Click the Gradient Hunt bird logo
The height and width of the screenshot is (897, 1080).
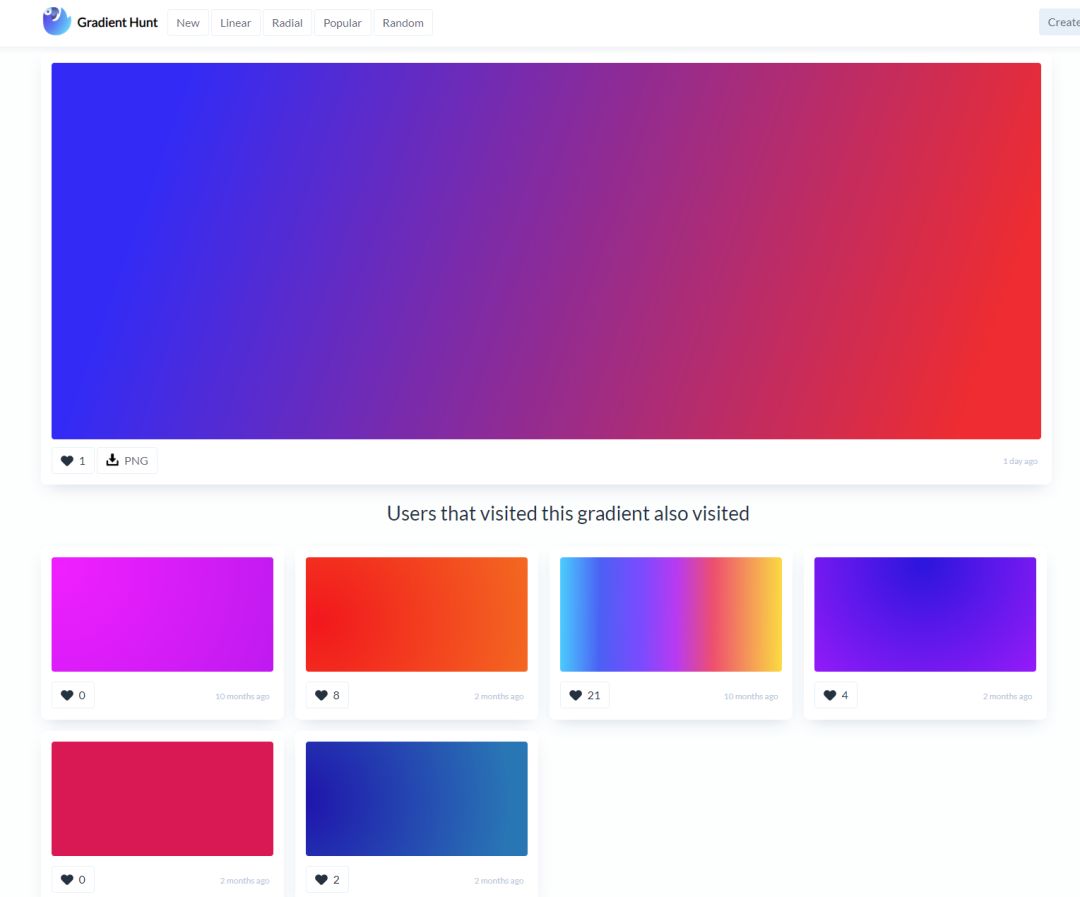[57, 21]
